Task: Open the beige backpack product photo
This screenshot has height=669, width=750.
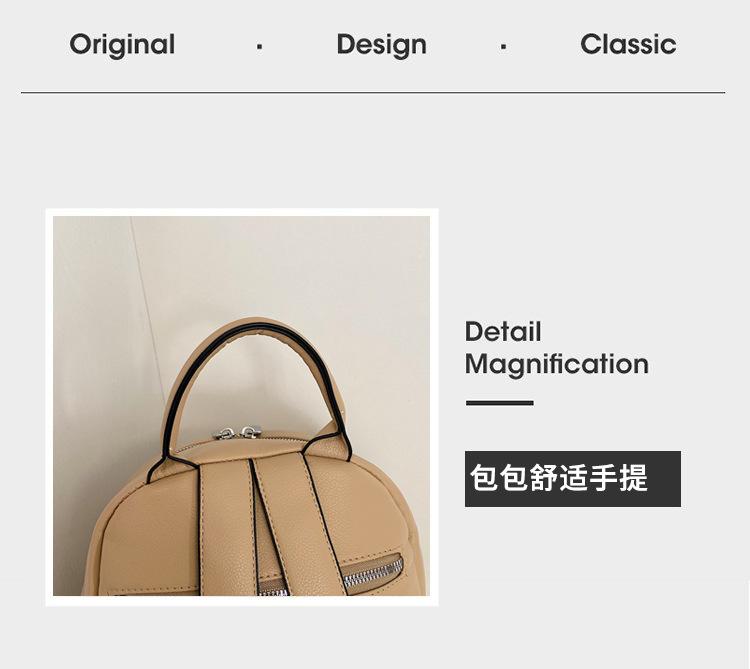Action: (242, 406)
